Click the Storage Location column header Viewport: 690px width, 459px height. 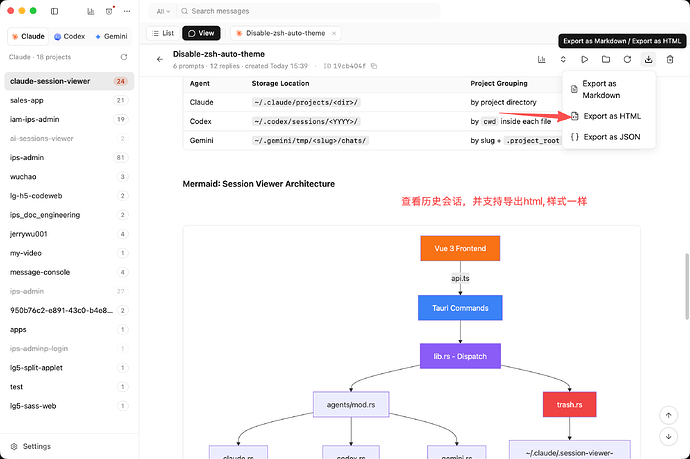pyautogui.click(x=280, y=84)
